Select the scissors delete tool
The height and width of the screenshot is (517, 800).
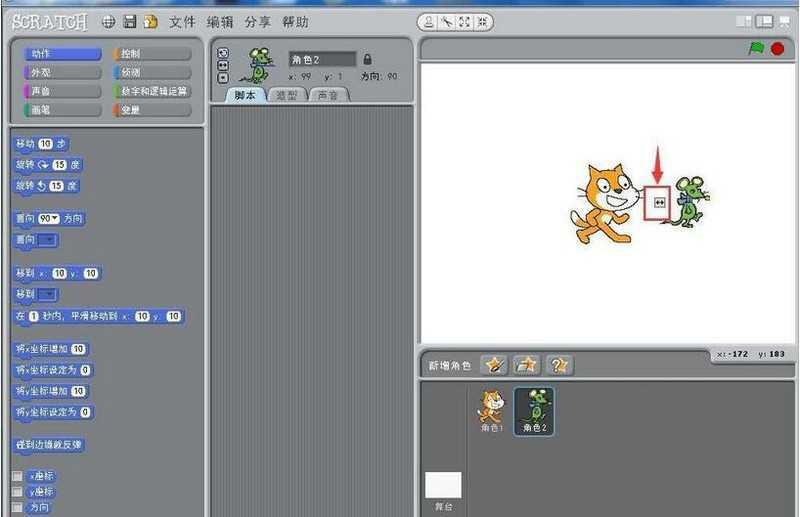tap(445, 21)
